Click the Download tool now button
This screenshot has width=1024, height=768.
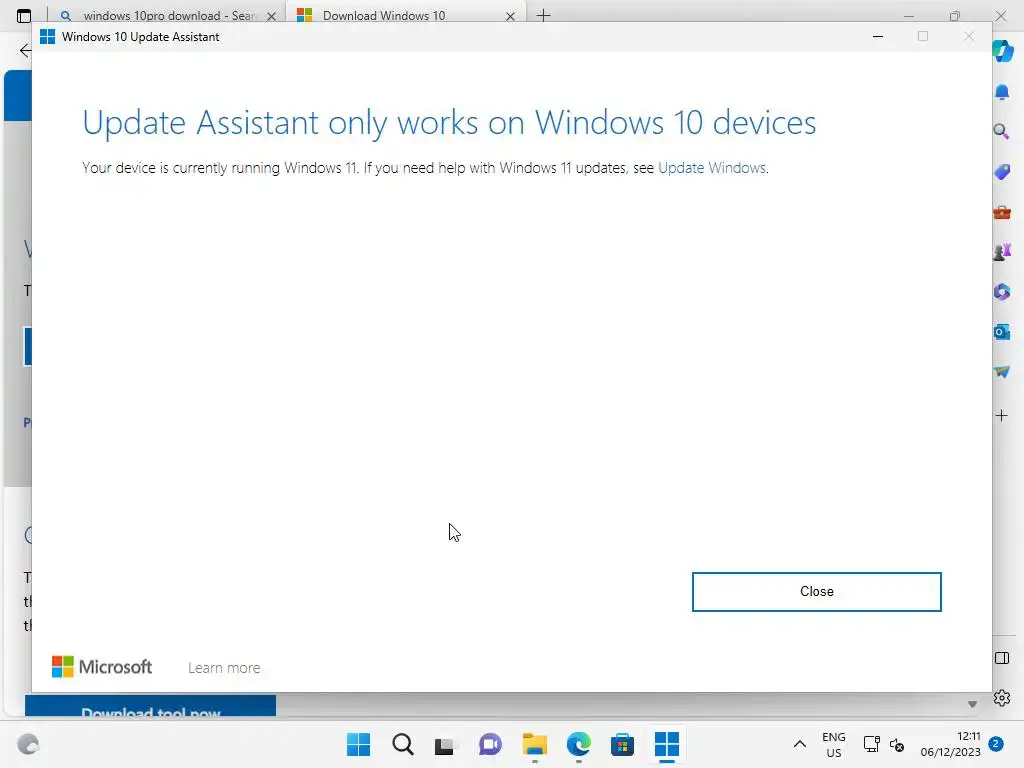click(x=150, y=707)
